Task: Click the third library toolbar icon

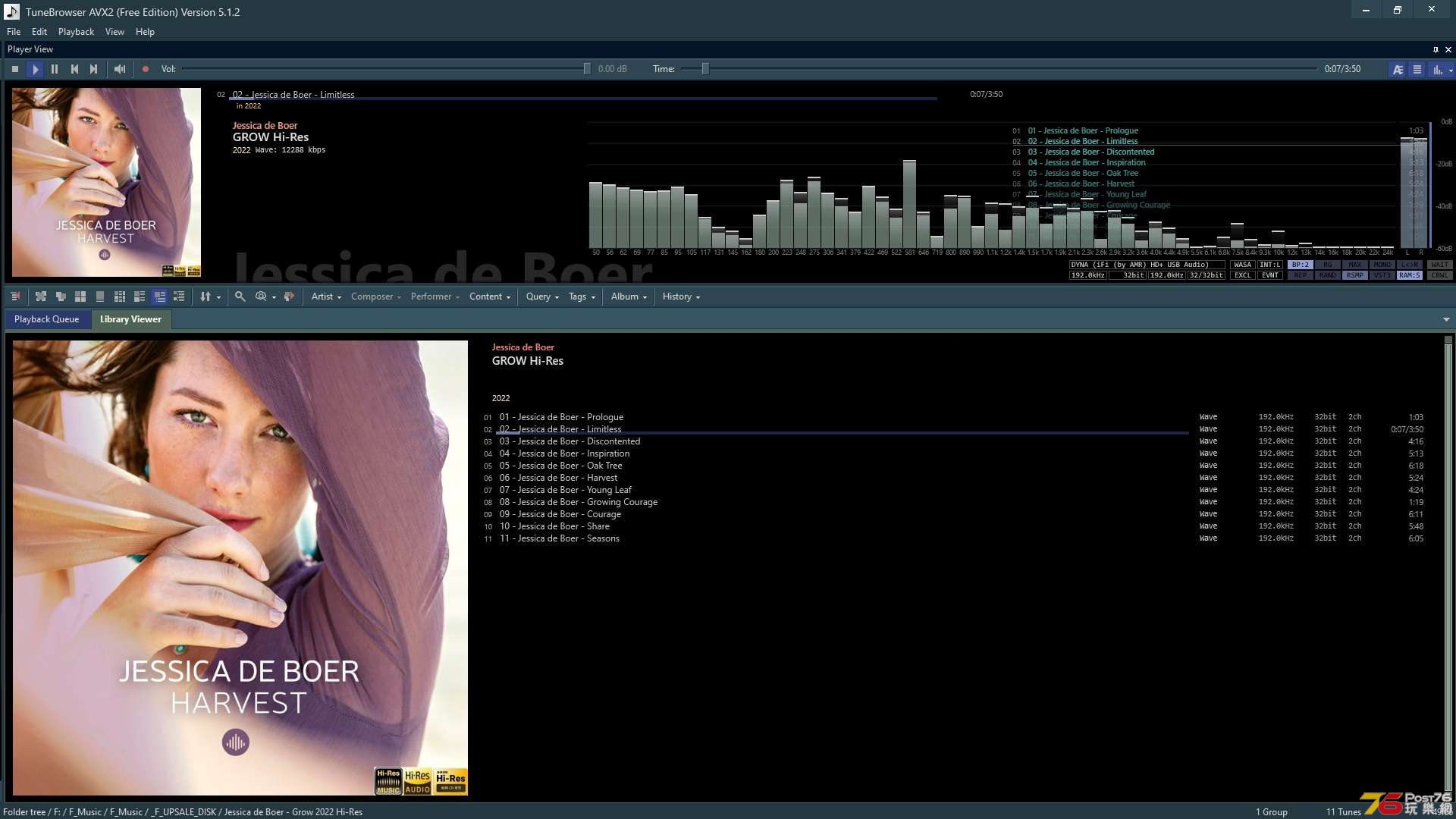Action: [61, 297]
